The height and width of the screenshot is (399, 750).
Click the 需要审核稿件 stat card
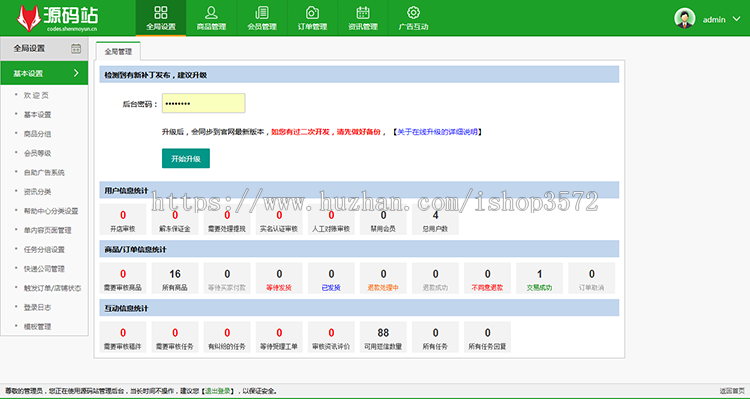pyautogui.click(x=123, y=337)
